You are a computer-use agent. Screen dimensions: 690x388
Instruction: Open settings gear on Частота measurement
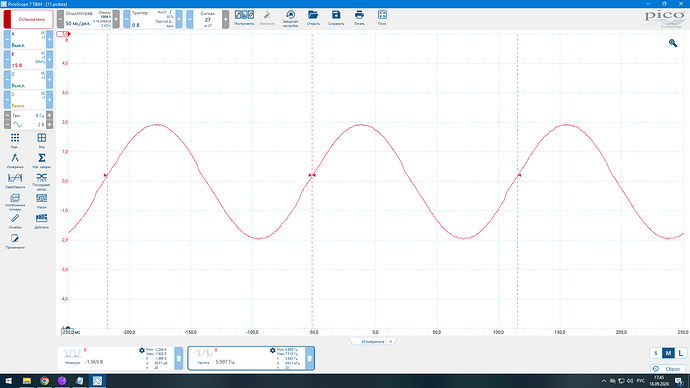click(272, 351)
